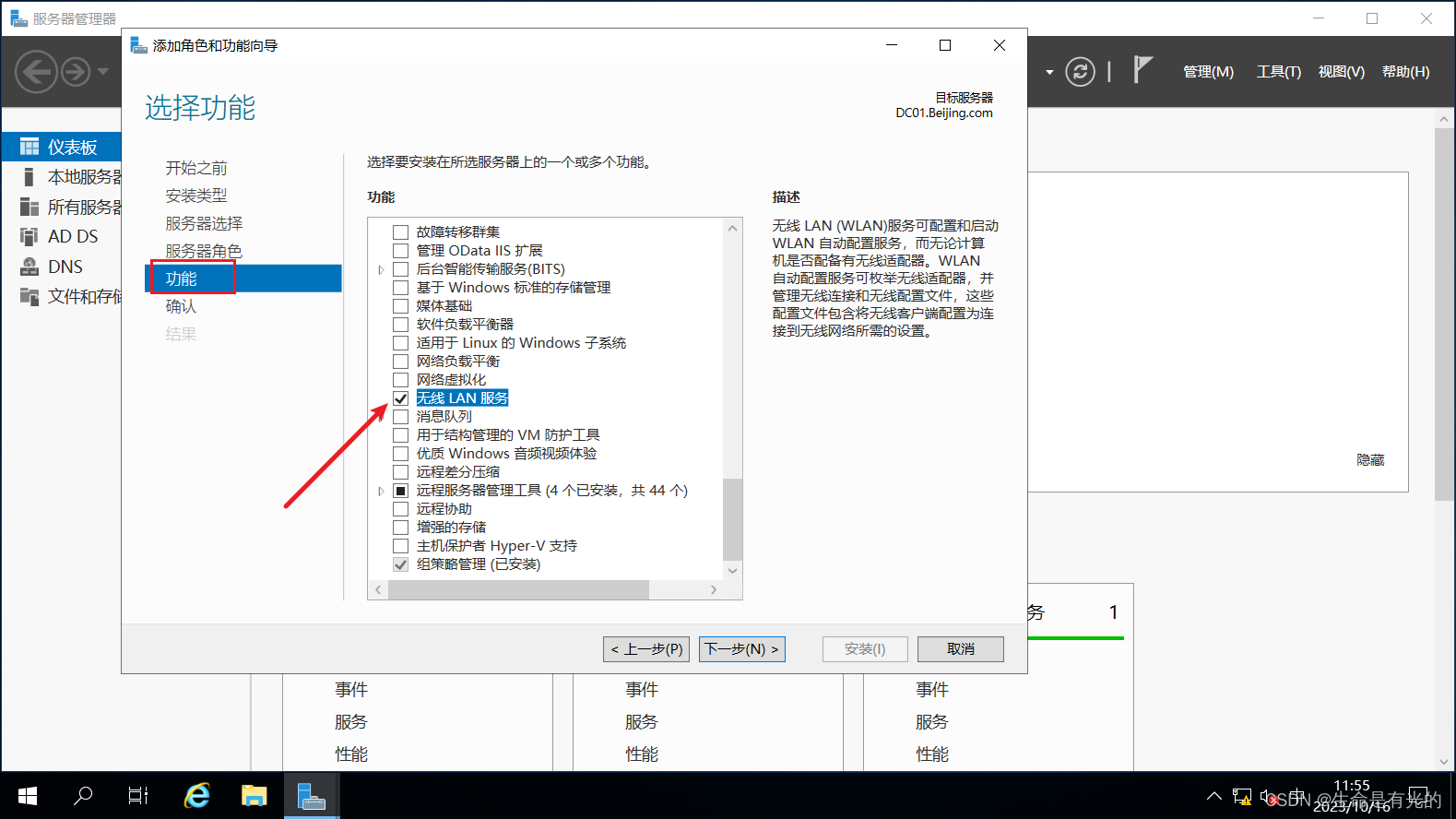Open 所有服务器 in Server Manager sidebar
The image size is (1456, 819).
pyautogui.click(x=62, y=207)
